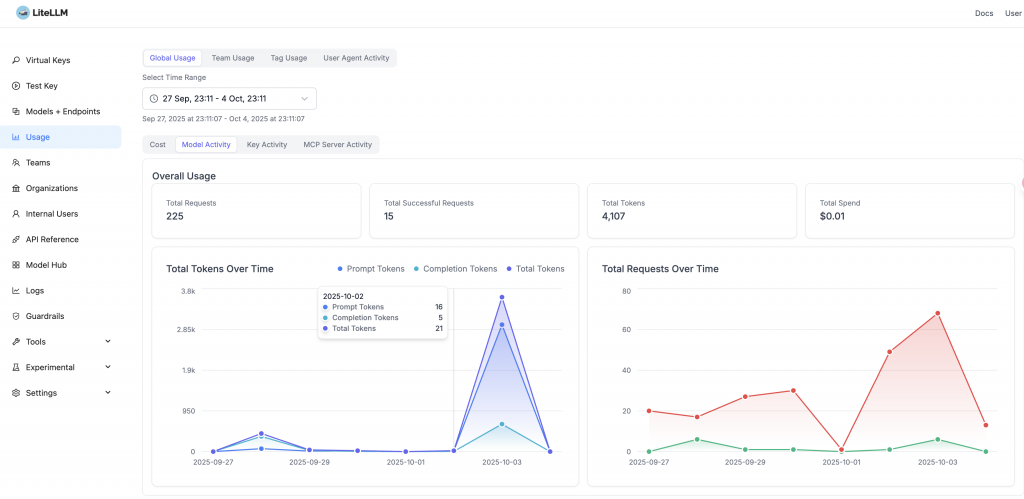
Task: Open the time range dropdown
Action: point(229,98)
